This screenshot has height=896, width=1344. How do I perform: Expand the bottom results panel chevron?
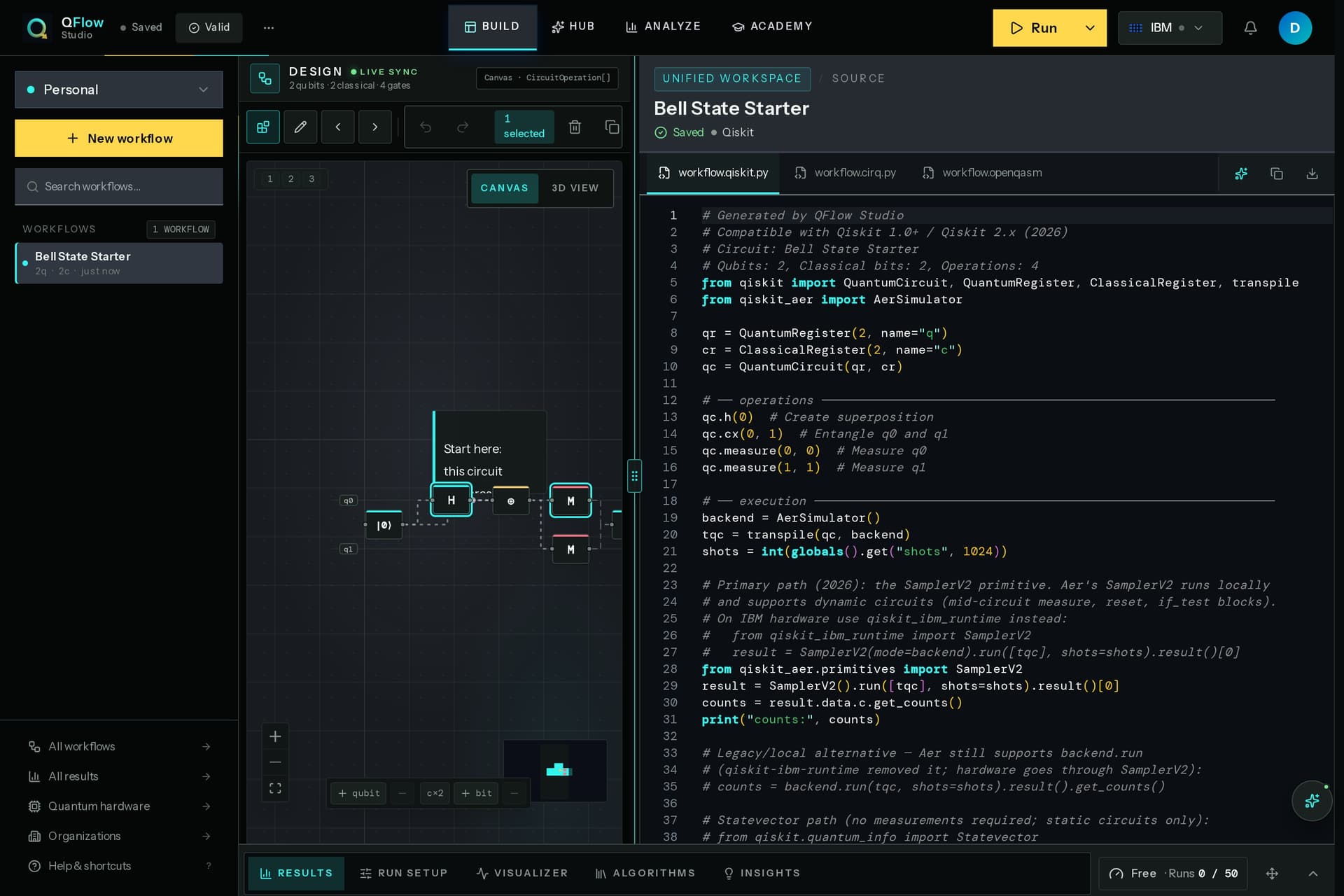[x=1313, y=874]
